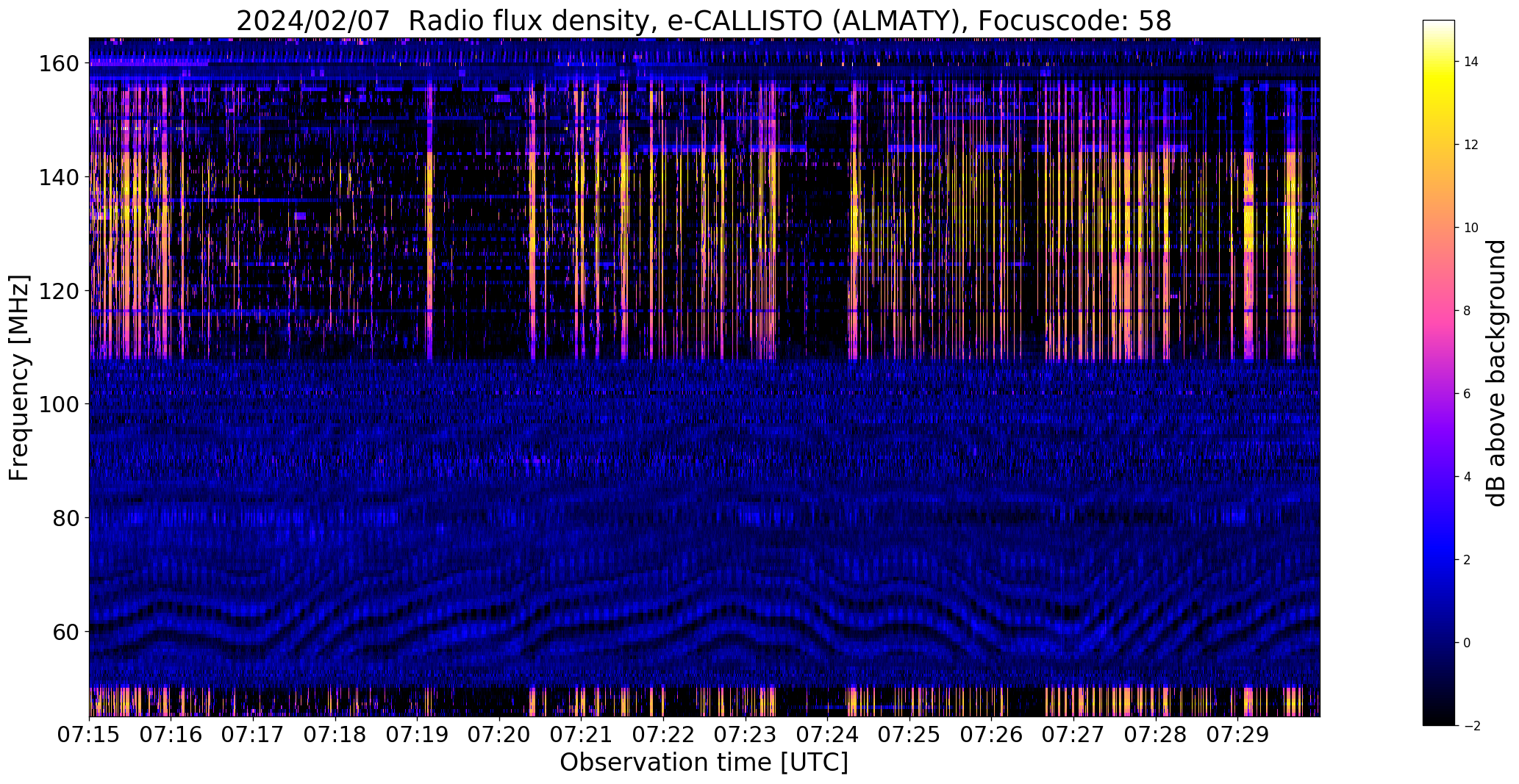Viewport: 1519px width, 784px height.
Task: Click the colorbar tick label 12
Action: 1471,145
